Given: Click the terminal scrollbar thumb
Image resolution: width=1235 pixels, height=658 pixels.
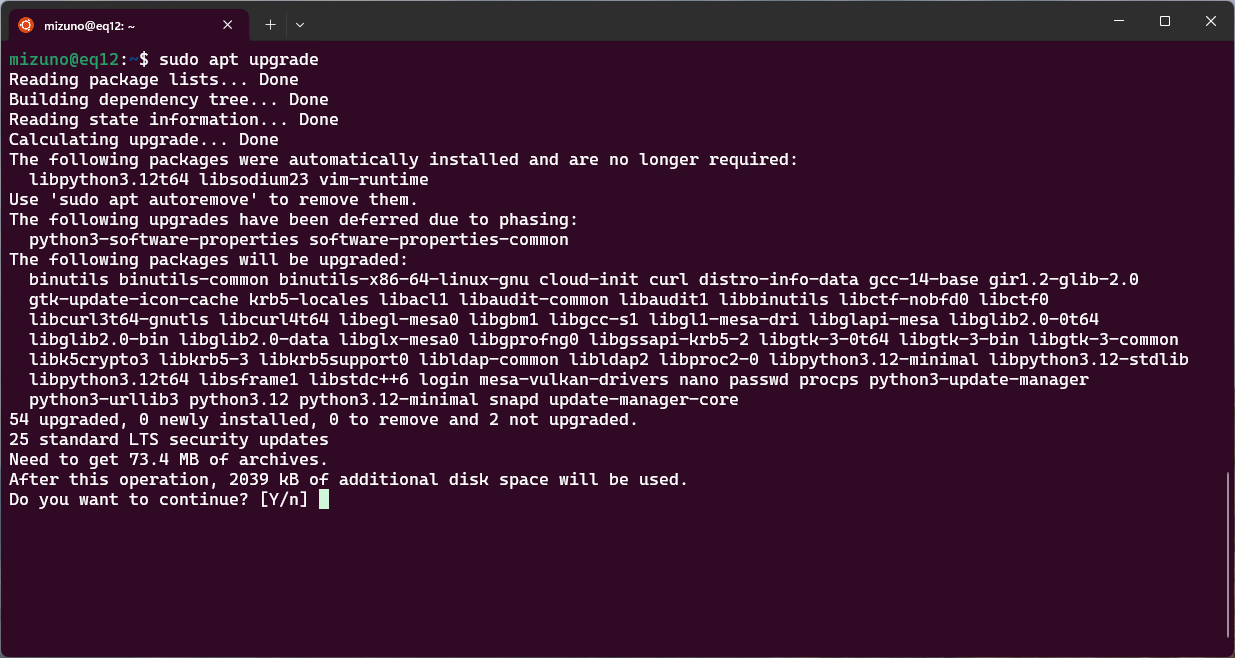Looking at the screenshot, I should (1228, 553).
